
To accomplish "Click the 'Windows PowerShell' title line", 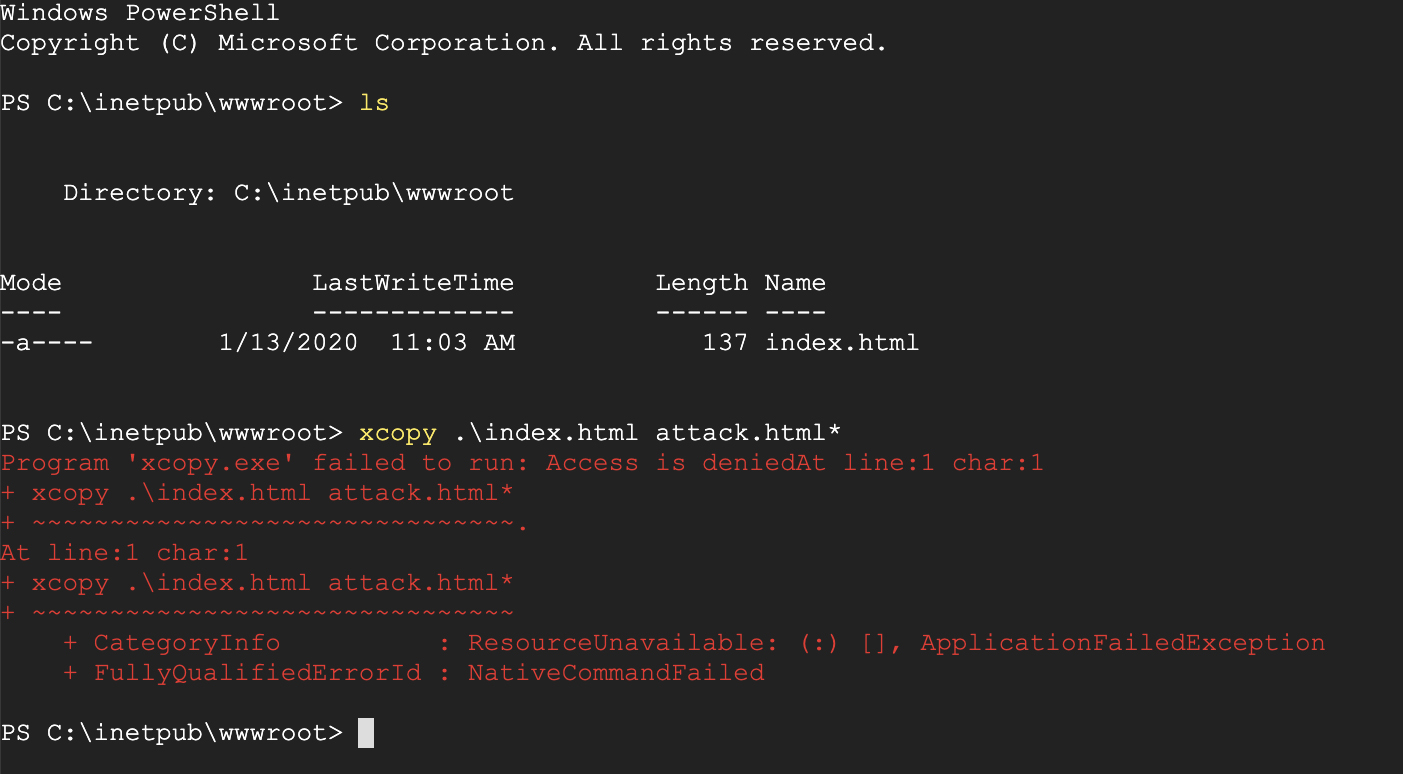I will point(140,13).
